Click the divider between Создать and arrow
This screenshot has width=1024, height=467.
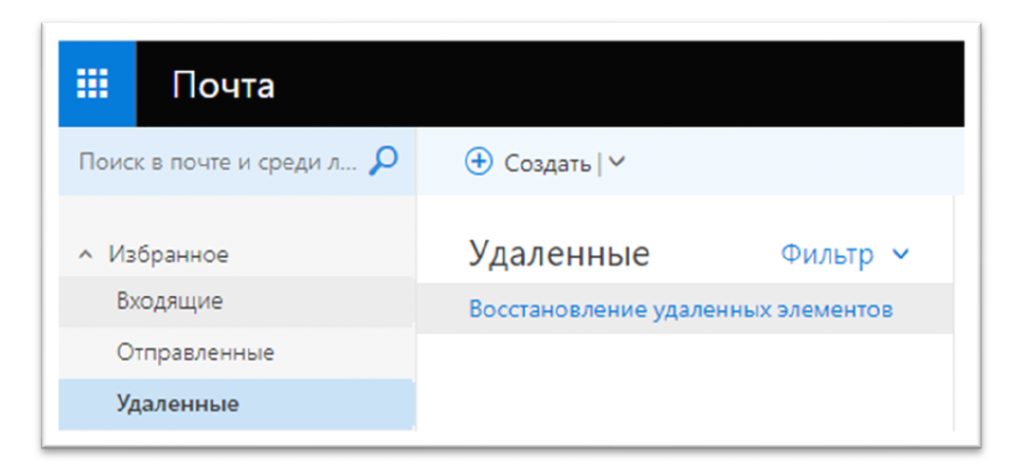[599, 163]
